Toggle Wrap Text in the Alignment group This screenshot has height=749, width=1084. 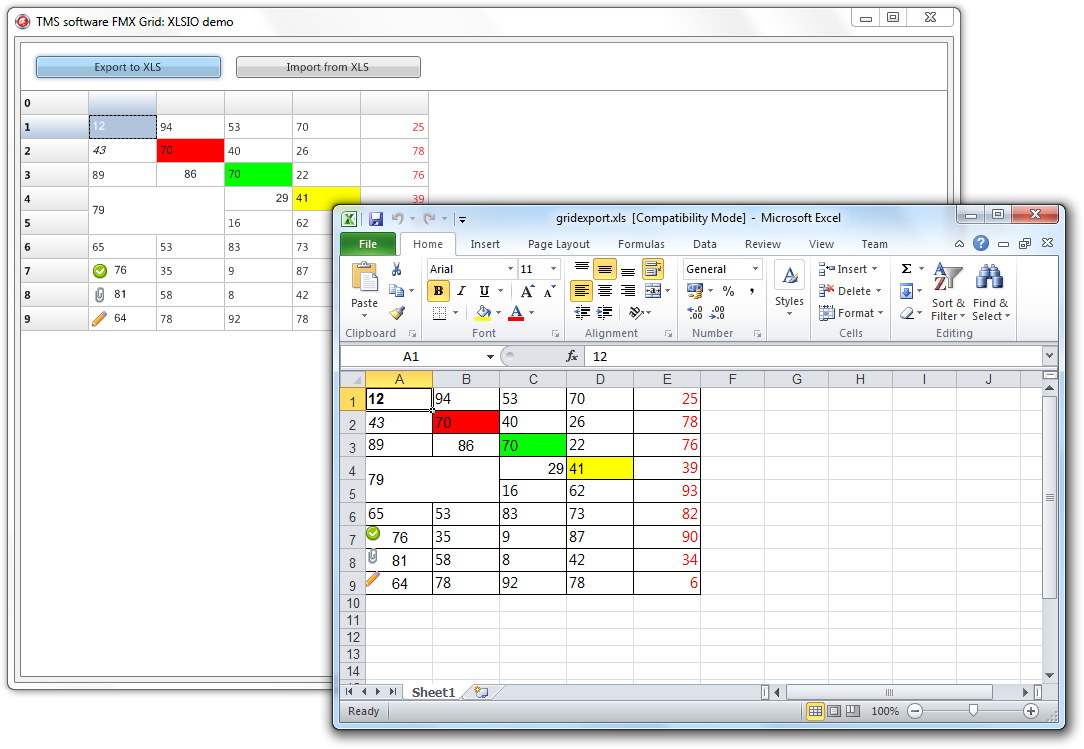pos(653,268)
